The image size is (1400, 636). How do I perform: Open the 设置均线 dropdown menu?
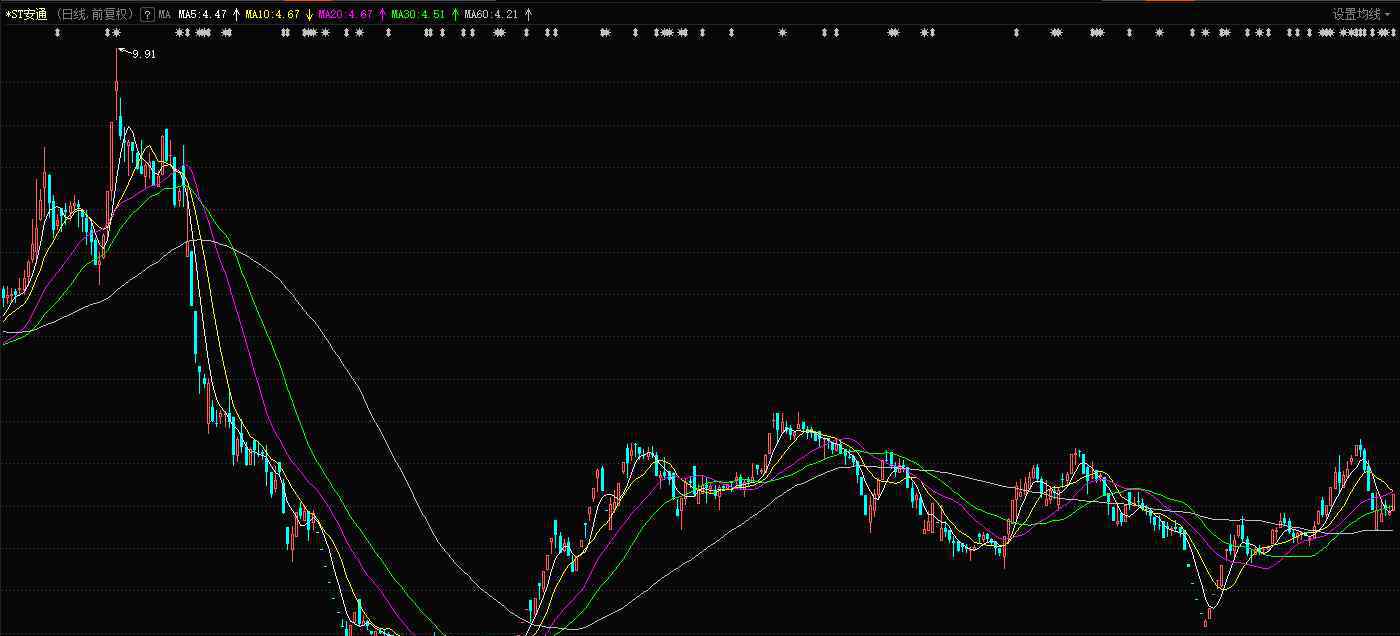coord(1360,15)
